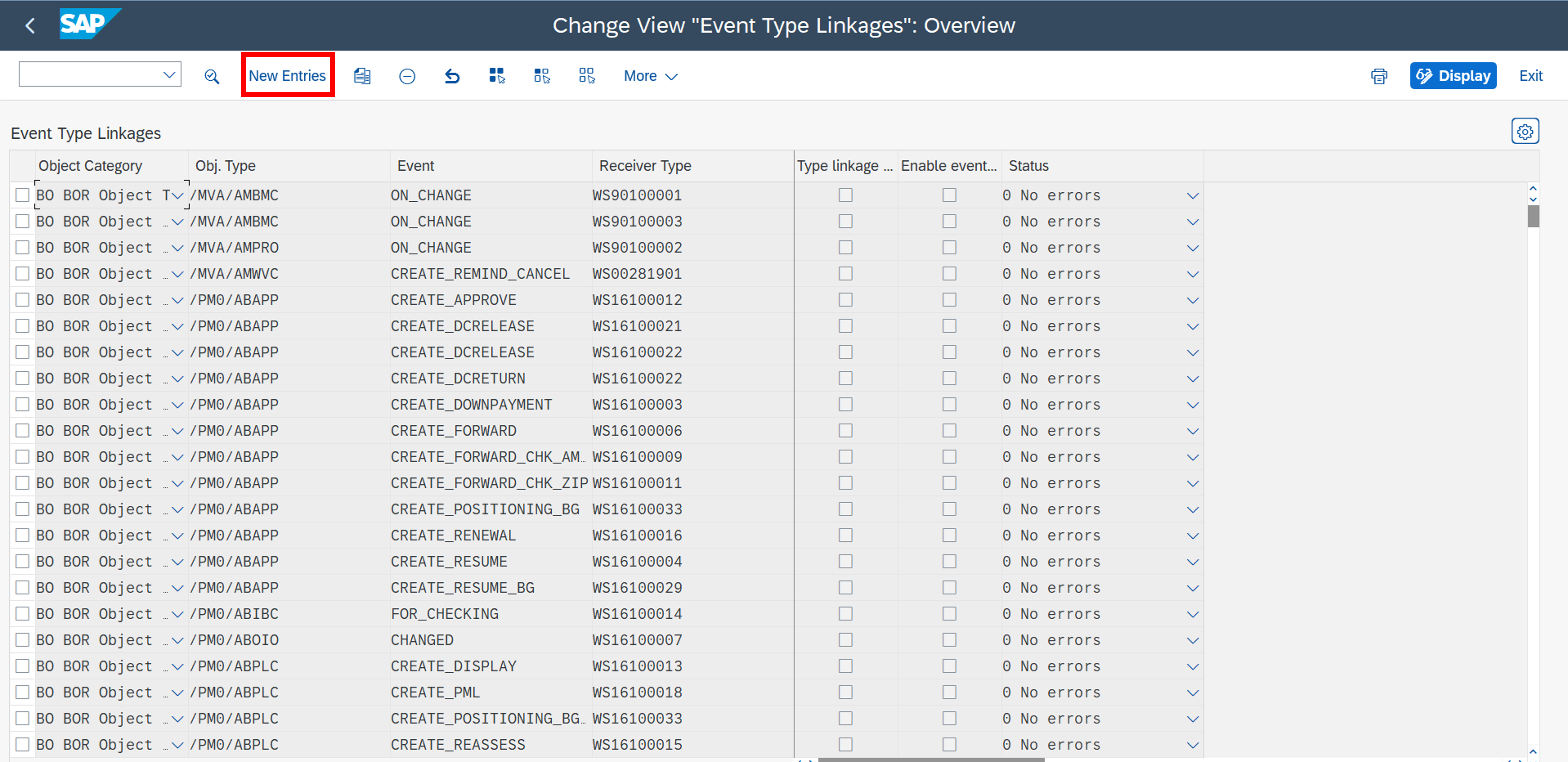Viewport: 1568px width, 762px height.
Task: Click the vertical scrollbar thumb
Action: (1533, 216)
